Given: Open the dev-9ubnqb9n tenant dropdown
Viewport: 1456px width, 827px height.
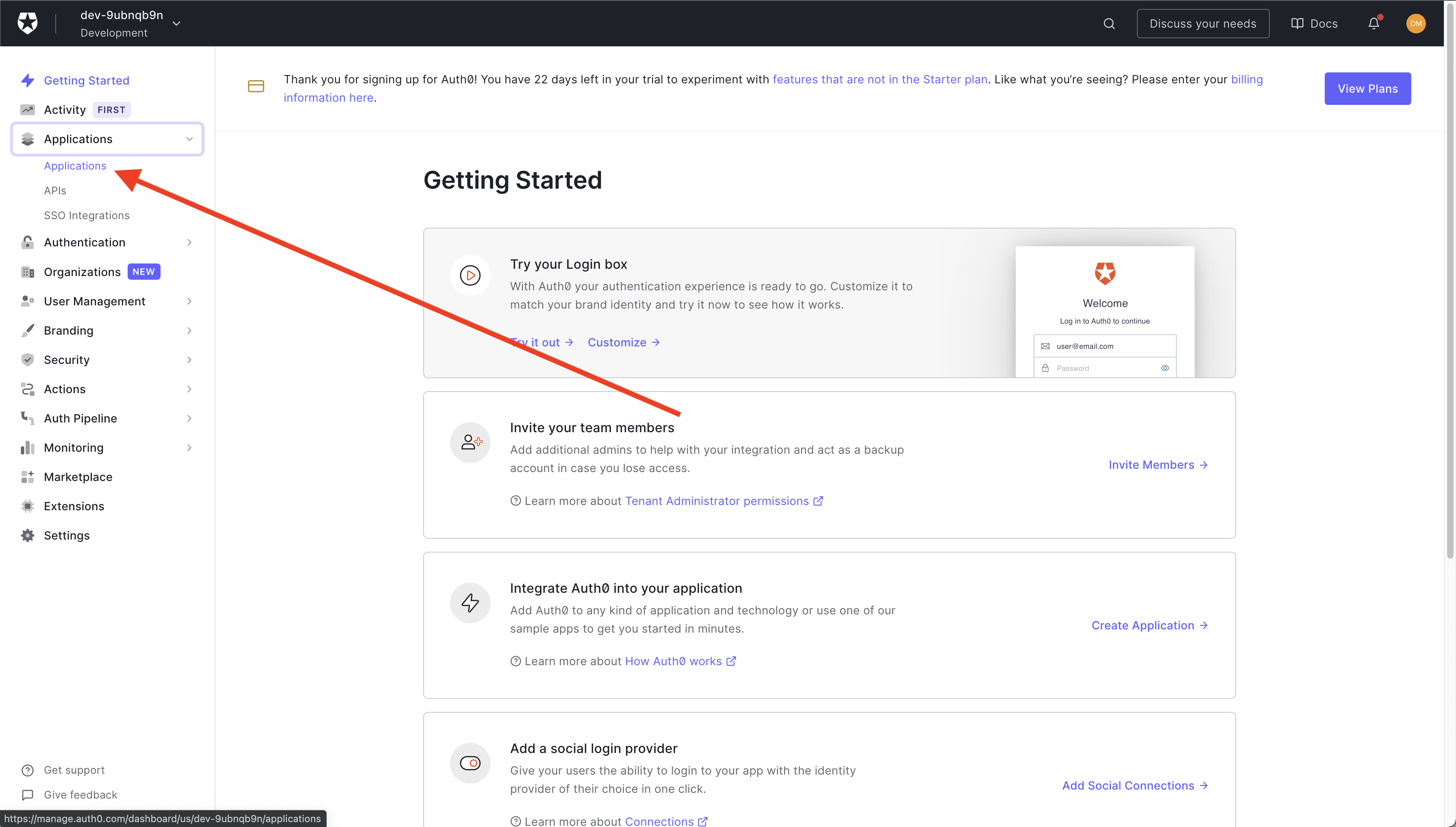Looking at the screenshot, I should coord(176,23).
